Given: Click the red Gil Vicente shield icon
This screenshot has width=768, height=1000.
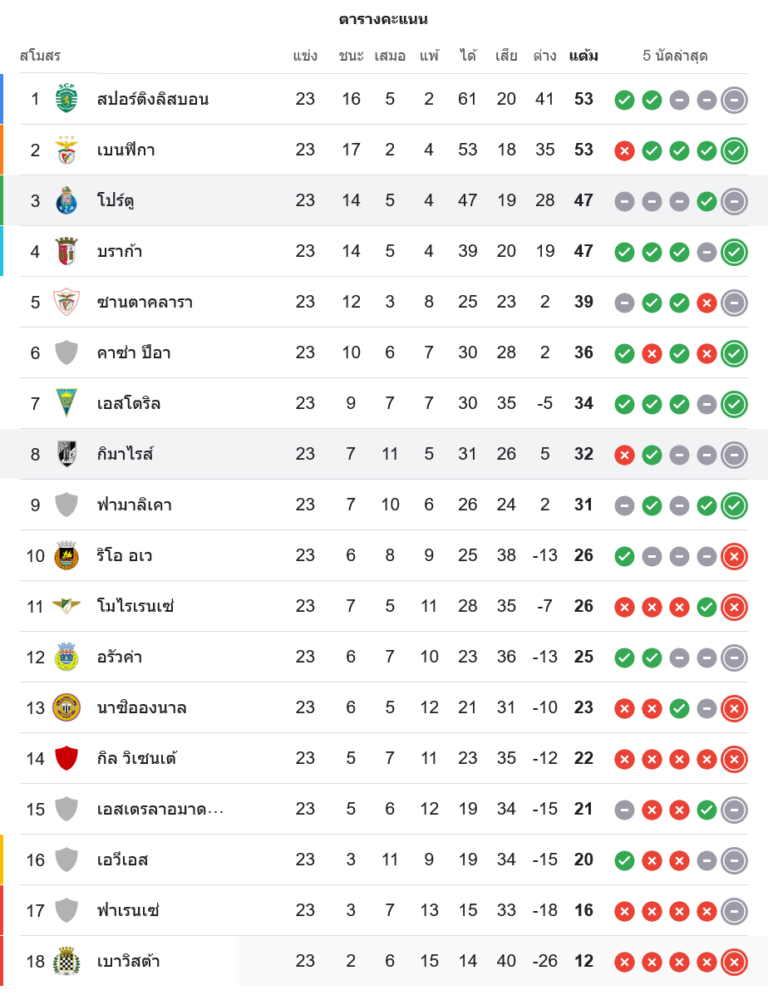Looking at the screenshot, I should 66,758.
